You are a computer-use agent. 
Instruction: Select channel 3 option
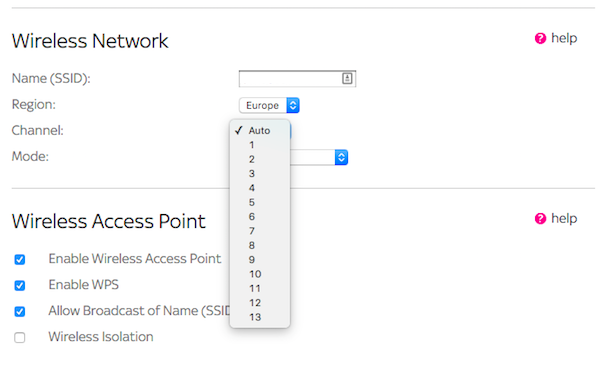(260, 174)
